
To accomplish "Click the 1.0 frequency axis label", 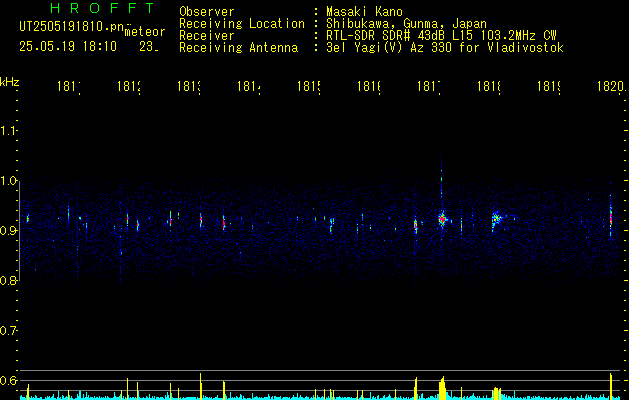I will tap(9, 181).
